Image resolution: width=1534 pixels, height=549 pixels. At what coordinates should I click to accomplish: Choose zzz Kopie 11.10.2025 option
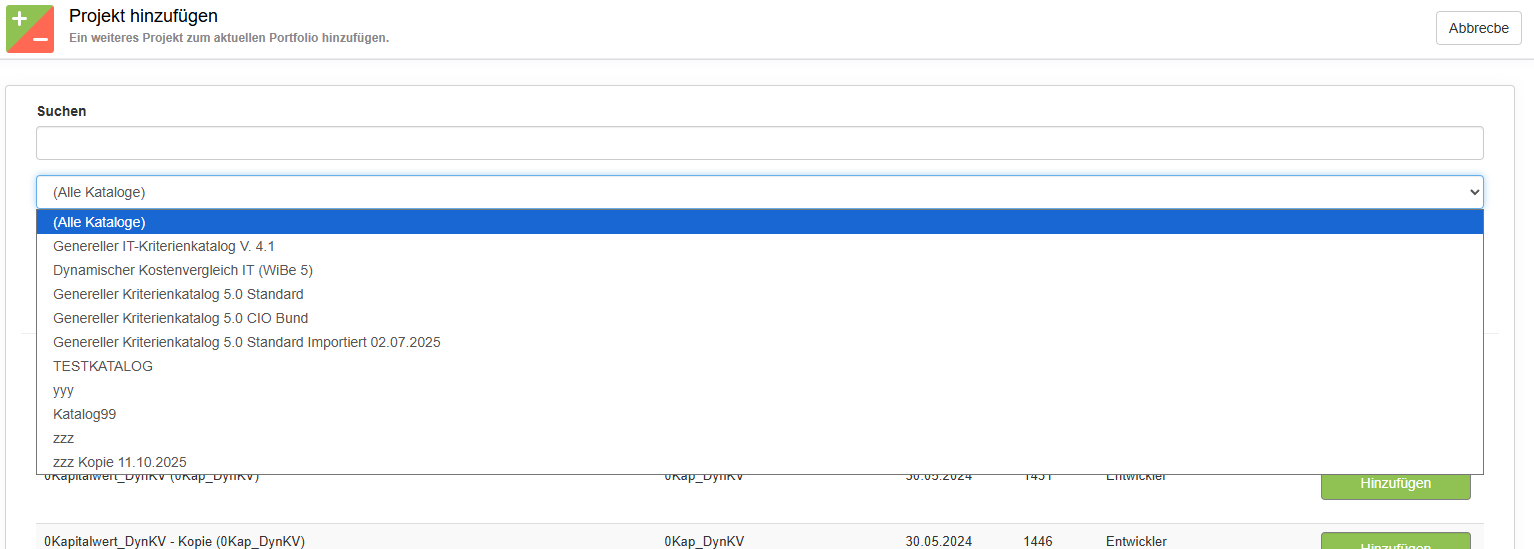pos(119,462)
